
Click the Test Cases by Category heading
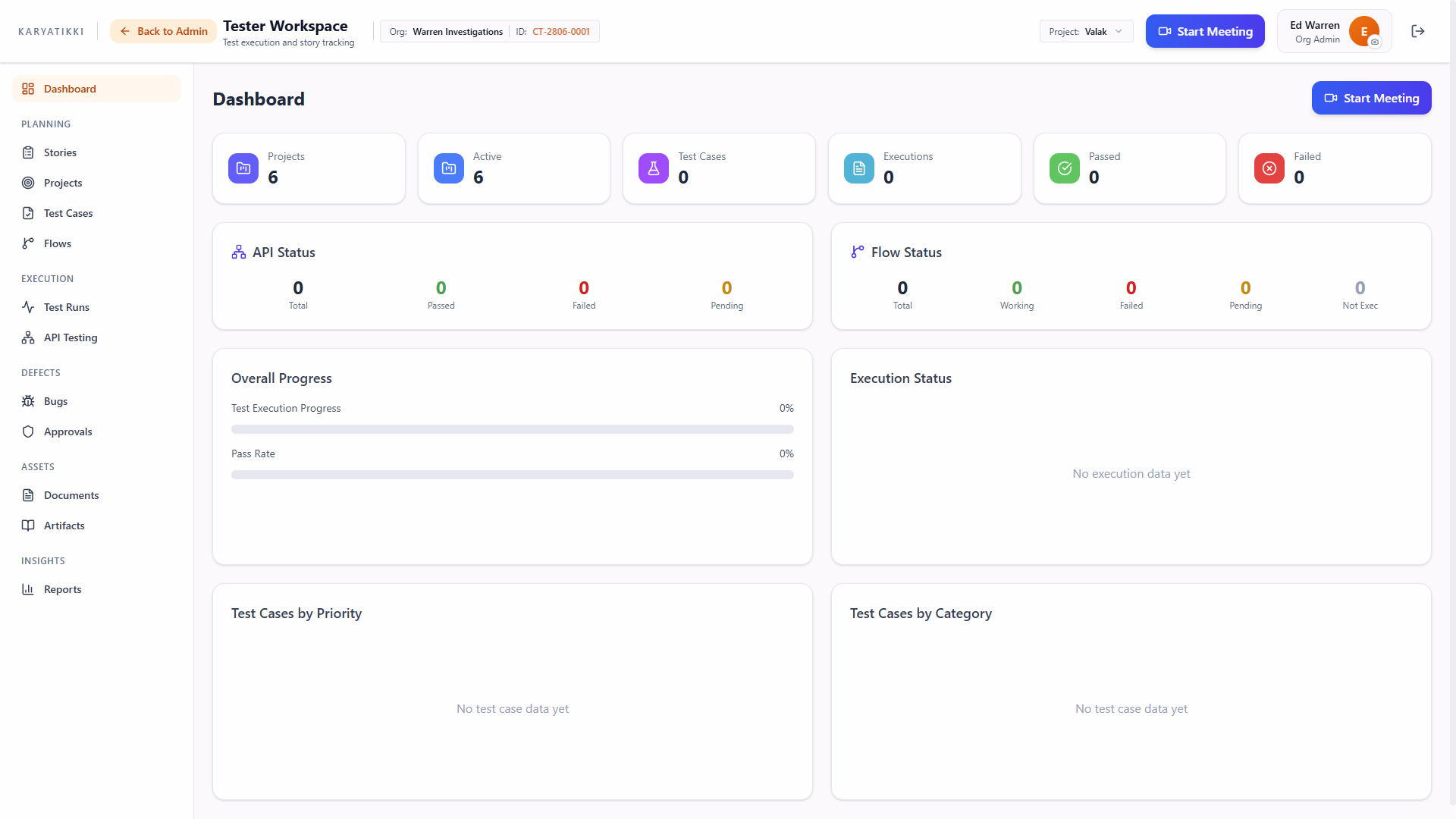coord(921,613)
